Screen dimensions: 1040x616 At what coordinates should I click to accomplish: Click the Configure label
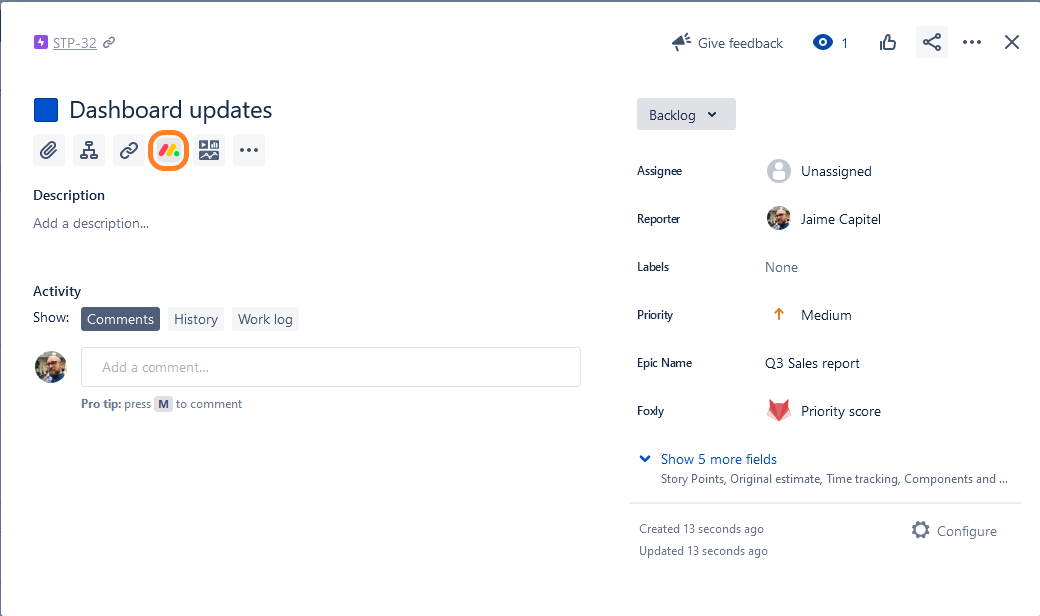coord(966,531)
